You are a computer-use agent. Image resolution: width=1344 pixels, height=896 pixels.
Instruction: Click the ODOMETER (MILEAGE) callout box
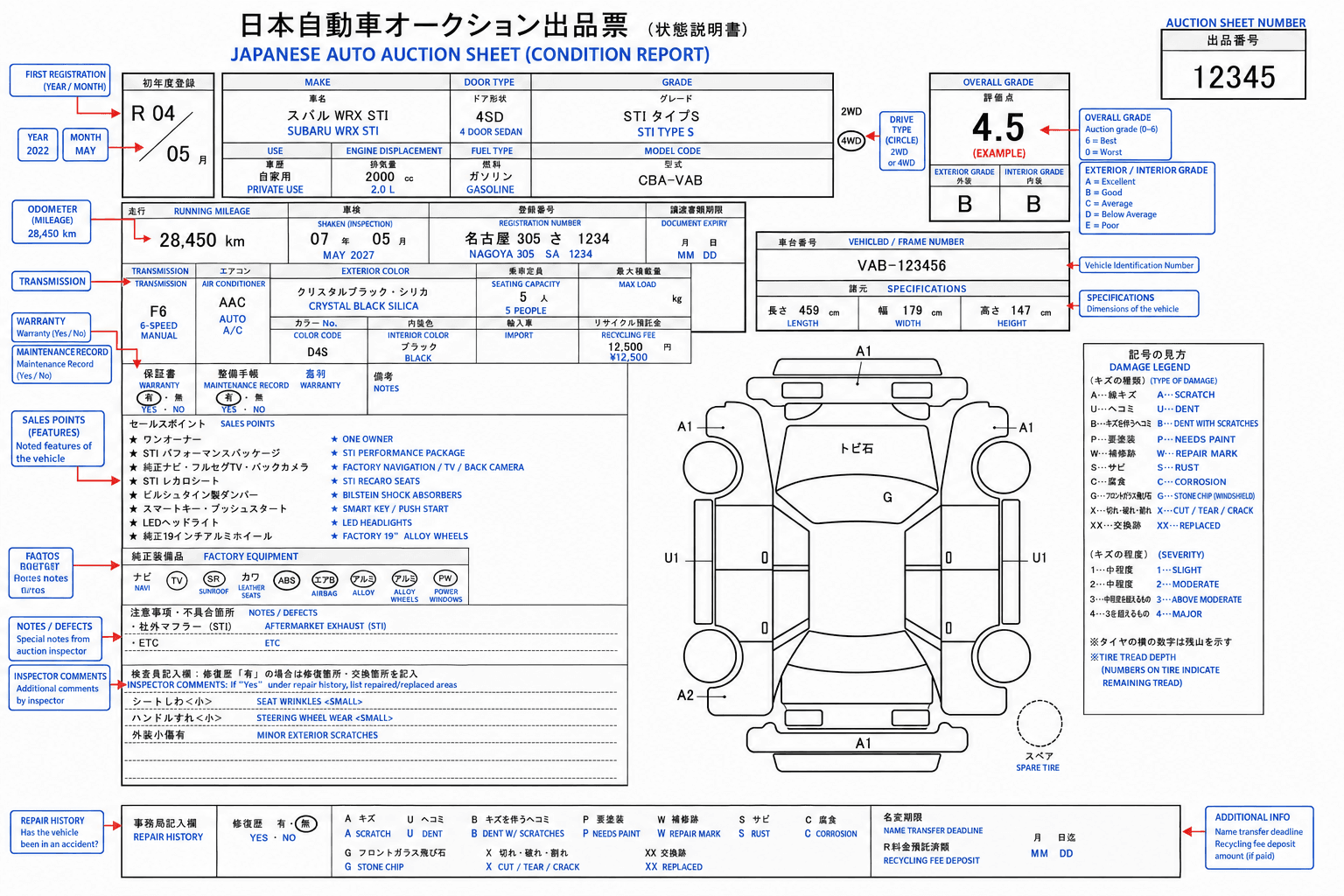(52, 222)
